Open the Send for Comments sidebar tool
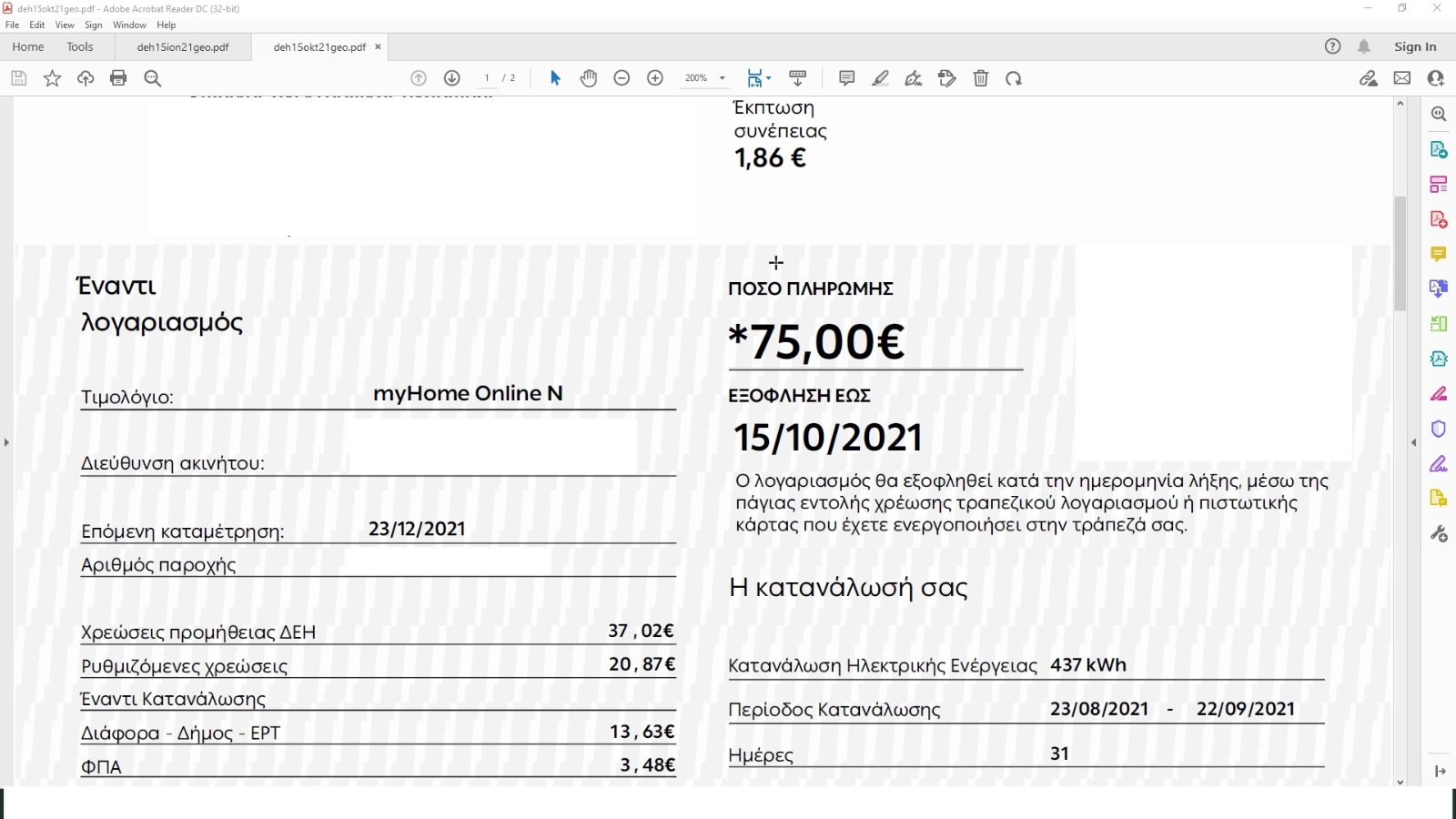This screenshot has width=1456, height=819. (x=1439, y=499)
